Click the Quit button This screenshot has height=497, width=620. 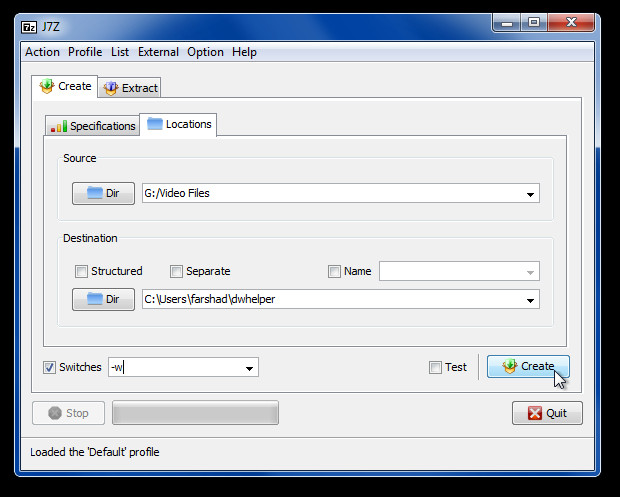click(547, 413)
